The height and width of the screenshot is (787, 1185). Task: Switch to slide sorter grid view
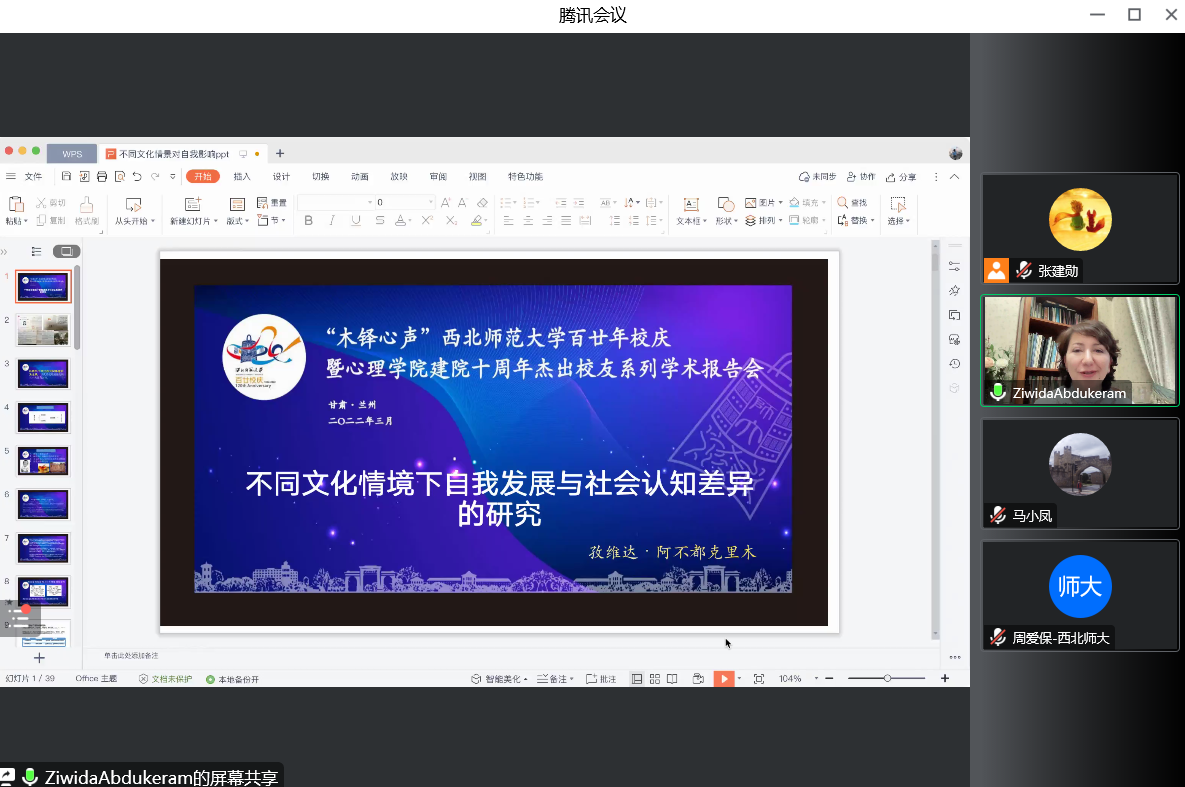point(654,679)
